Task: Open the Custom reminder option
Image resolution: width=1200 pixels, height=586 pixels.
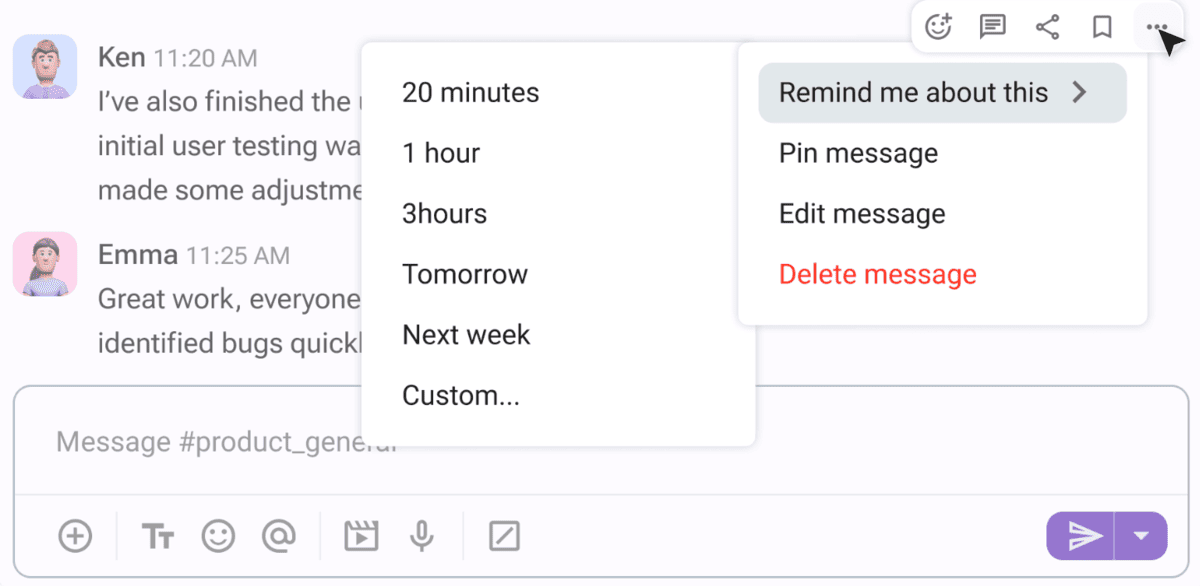Action: click(461, 395)
